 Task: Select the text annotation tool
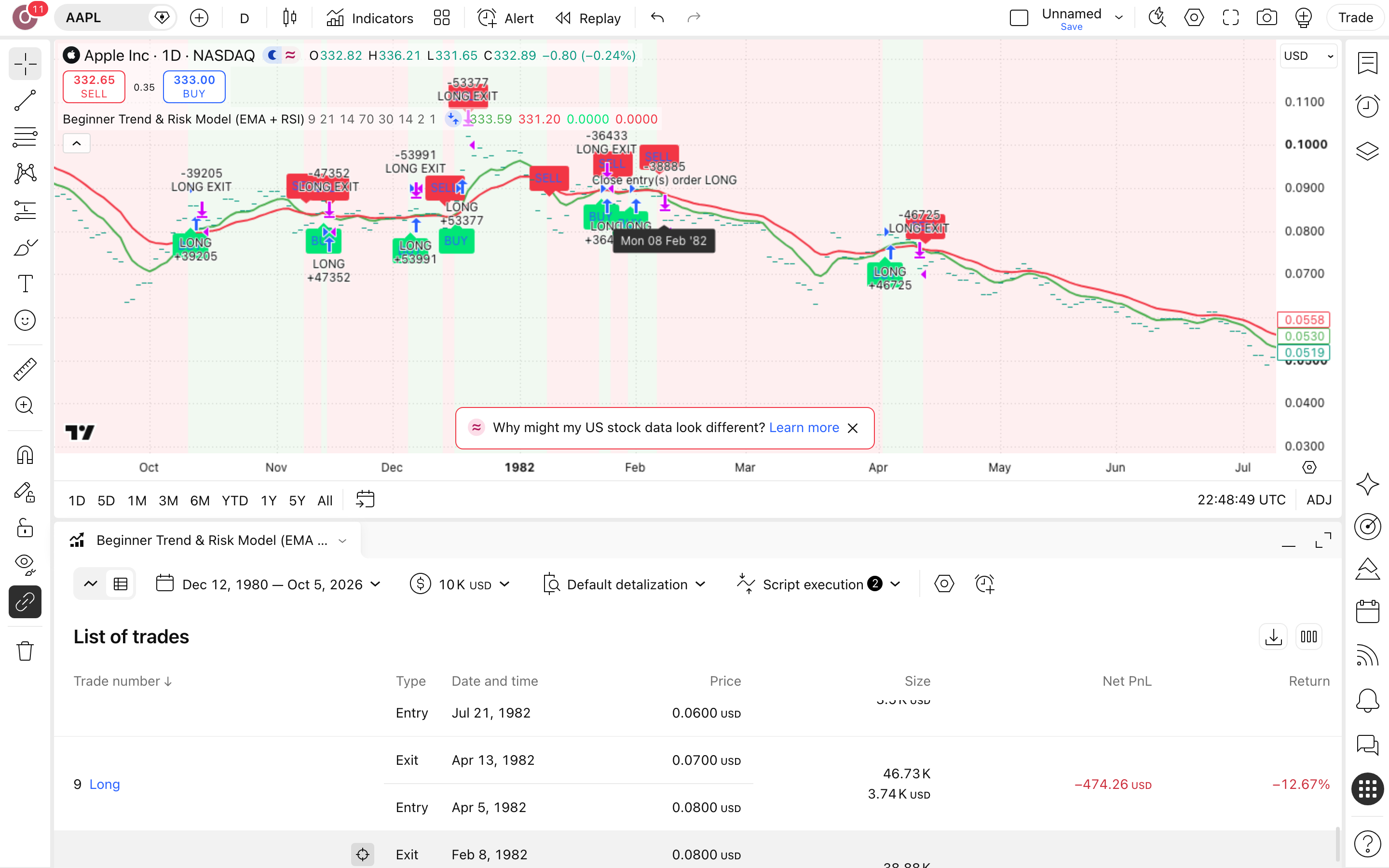(25, 284)
